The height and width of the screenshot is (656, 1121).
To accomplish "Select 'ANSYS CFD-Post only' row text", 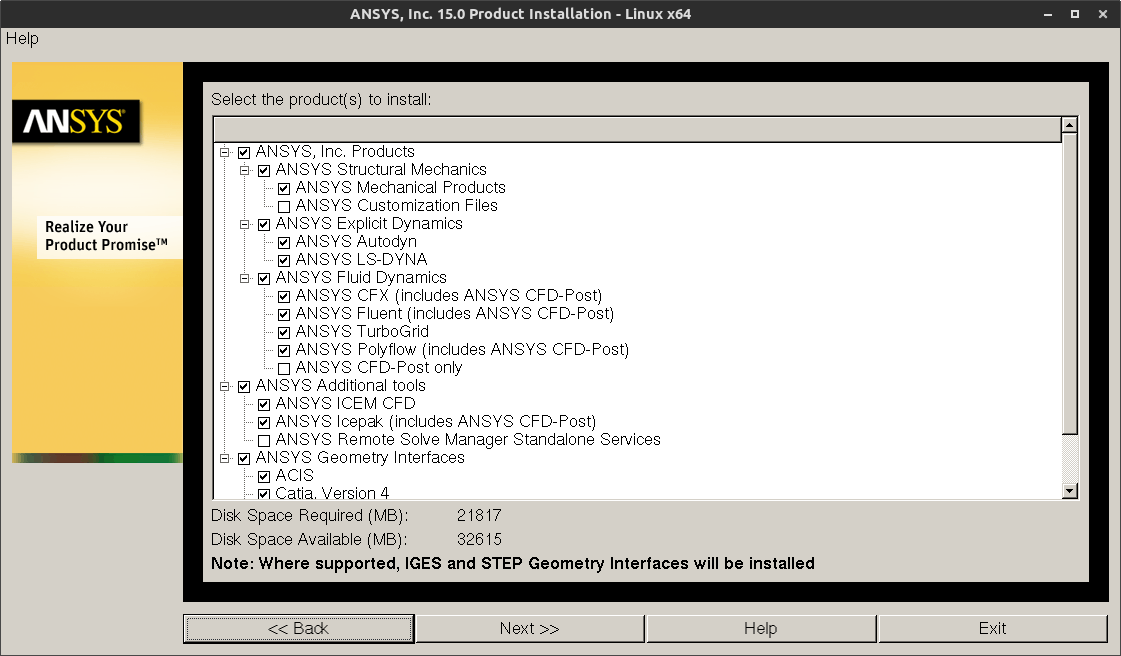I will tap(379, 367).
